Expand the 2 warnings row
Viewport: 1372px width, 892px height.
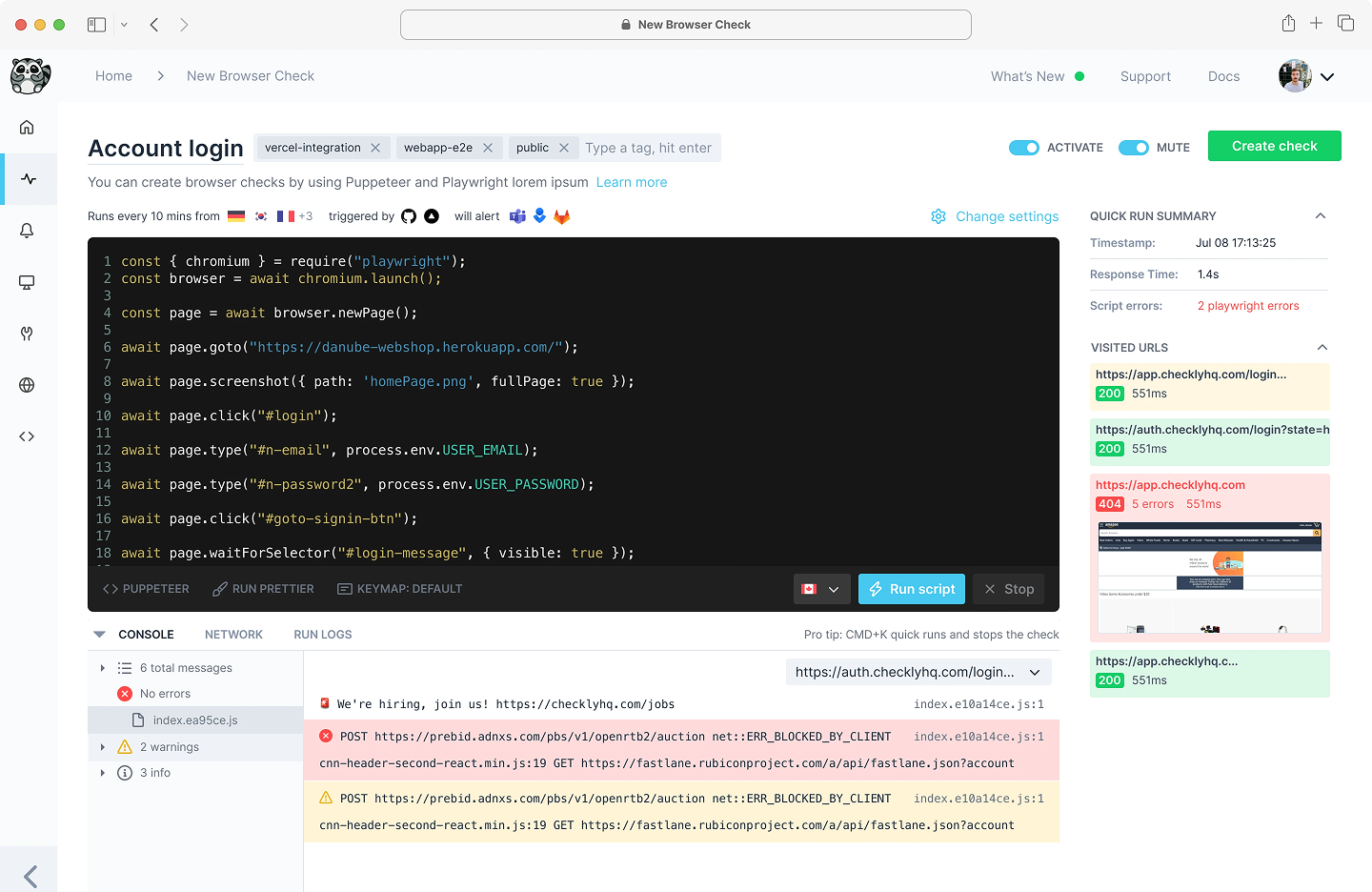coord(103,747)
